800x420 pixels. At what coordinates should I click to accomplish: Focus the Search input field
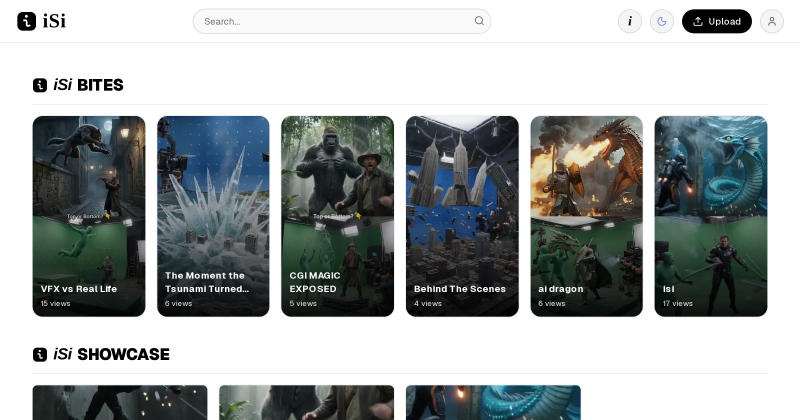pyautogui.click(x=342, y=21)
